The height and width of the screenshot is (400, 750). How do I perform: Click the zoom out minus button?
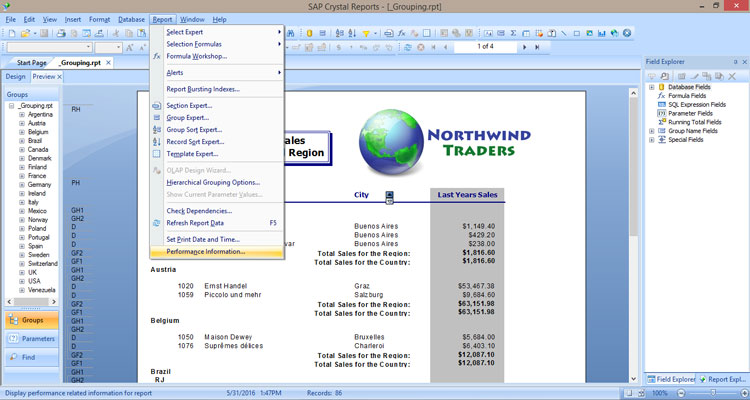681,393
